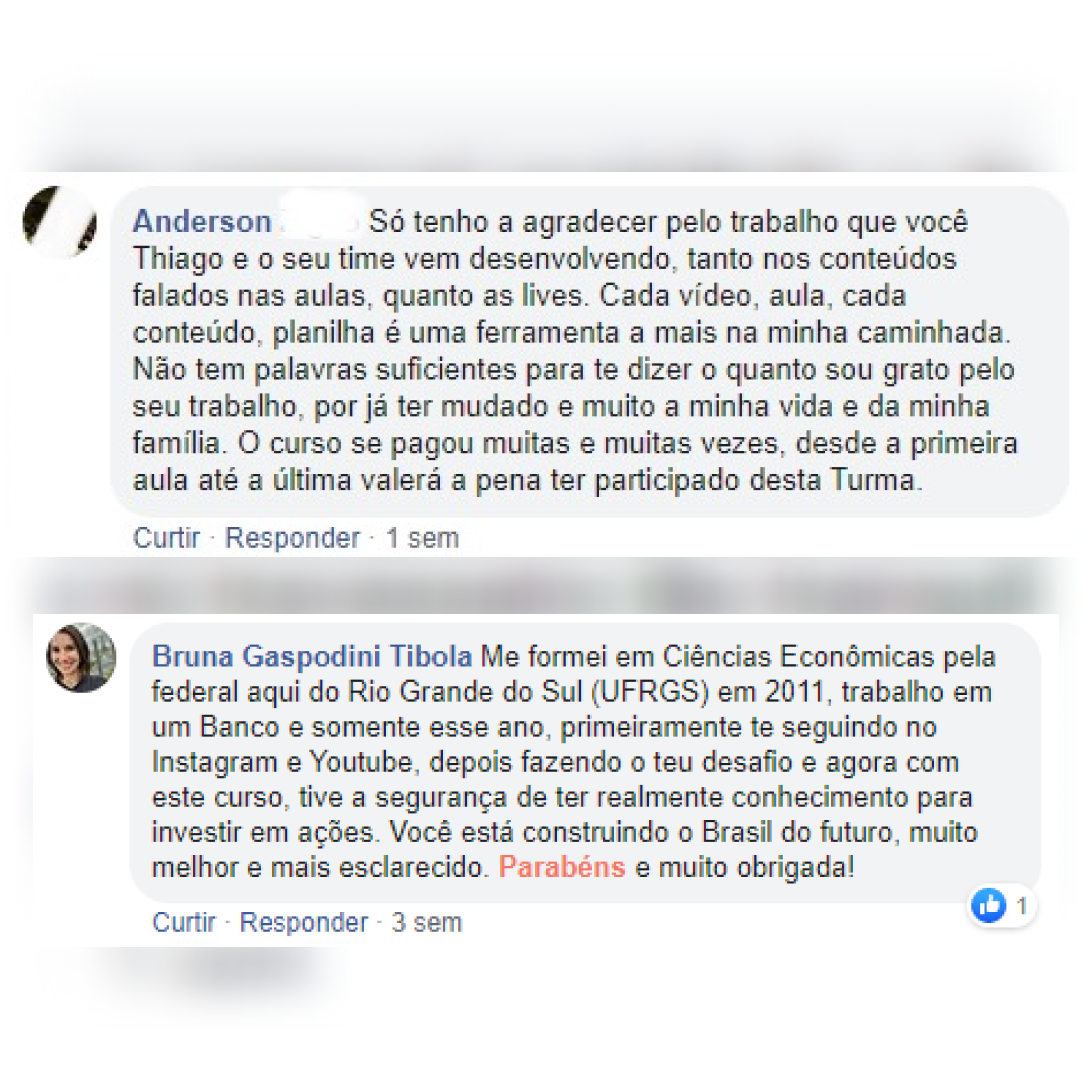Reply to Bruna's comment via Responder
The height and width of the screenshot is (1080, 1092).
point(304,922)
